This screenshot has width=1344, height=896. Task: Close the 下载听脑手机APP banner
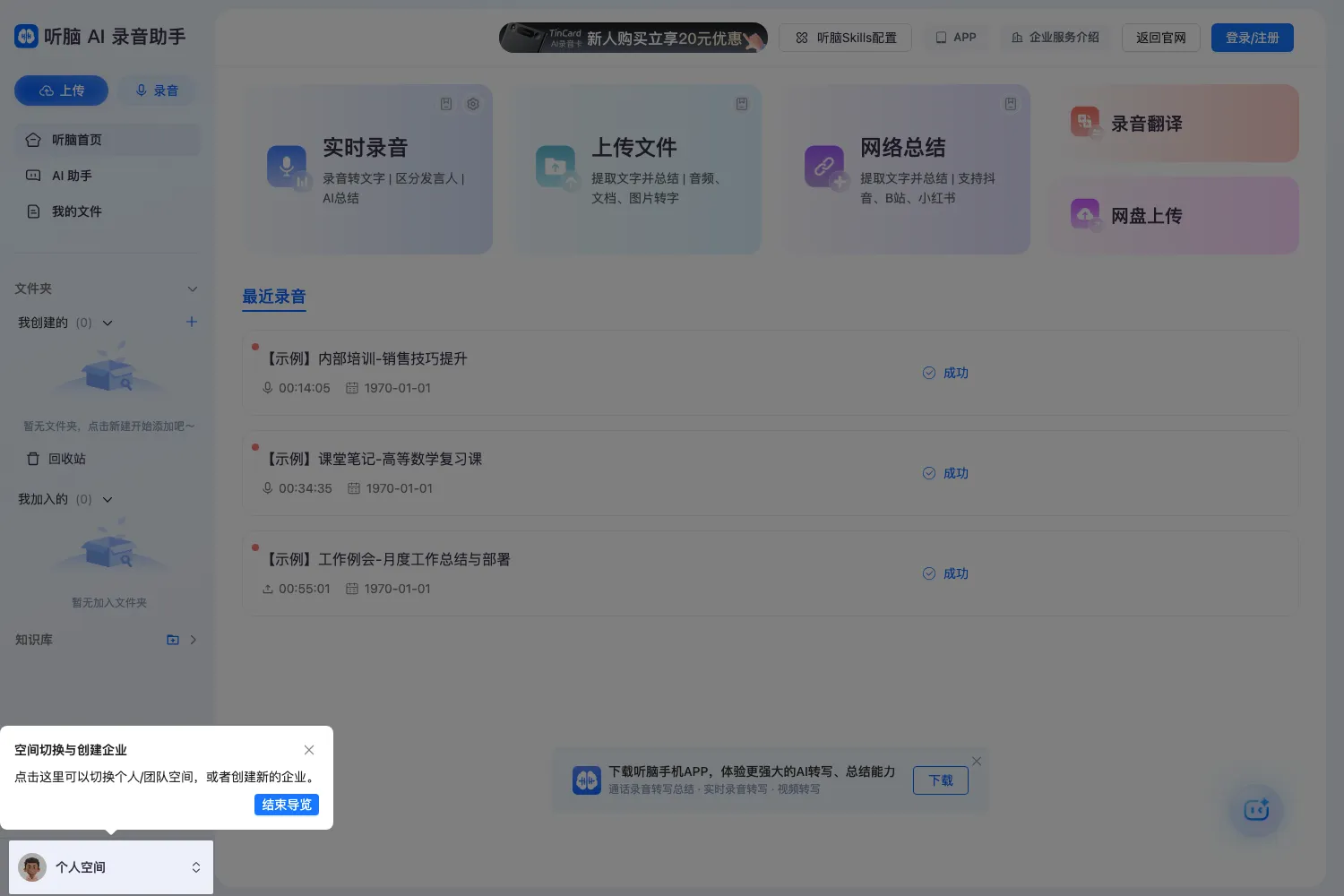point(977,761)
